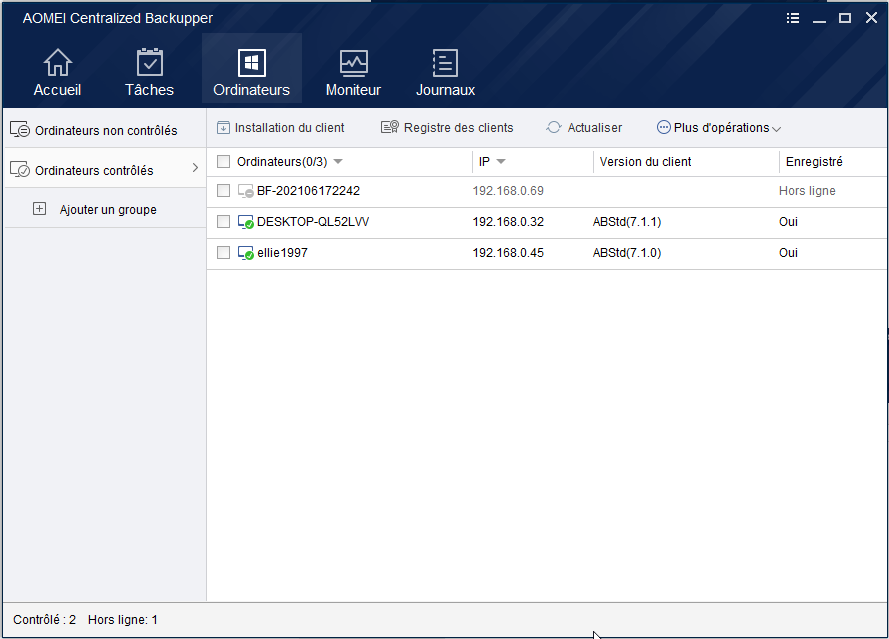Select the DESKTOP-QL52LVV computer name
This screenshot has width=889, height=639.
pyautogui.click(x=313, y=222)
